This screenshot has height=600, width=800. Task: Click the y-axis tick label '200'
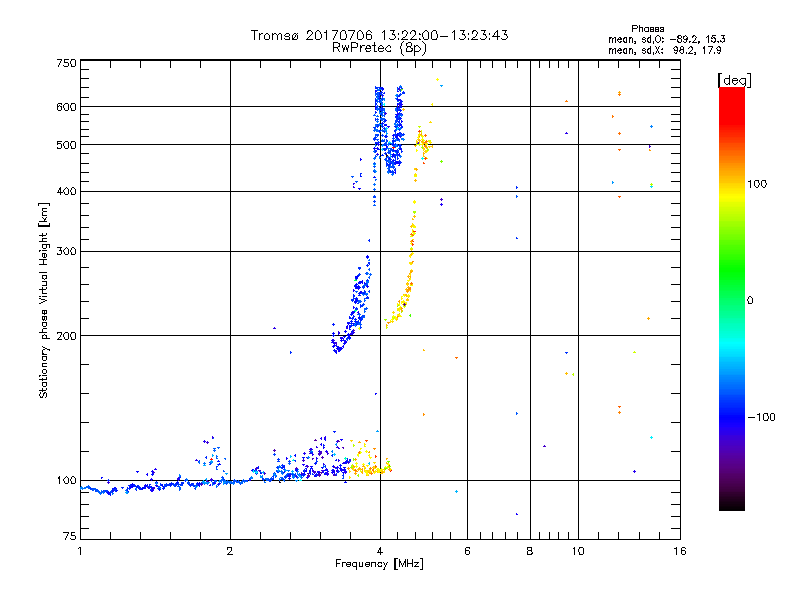[66, 336]
